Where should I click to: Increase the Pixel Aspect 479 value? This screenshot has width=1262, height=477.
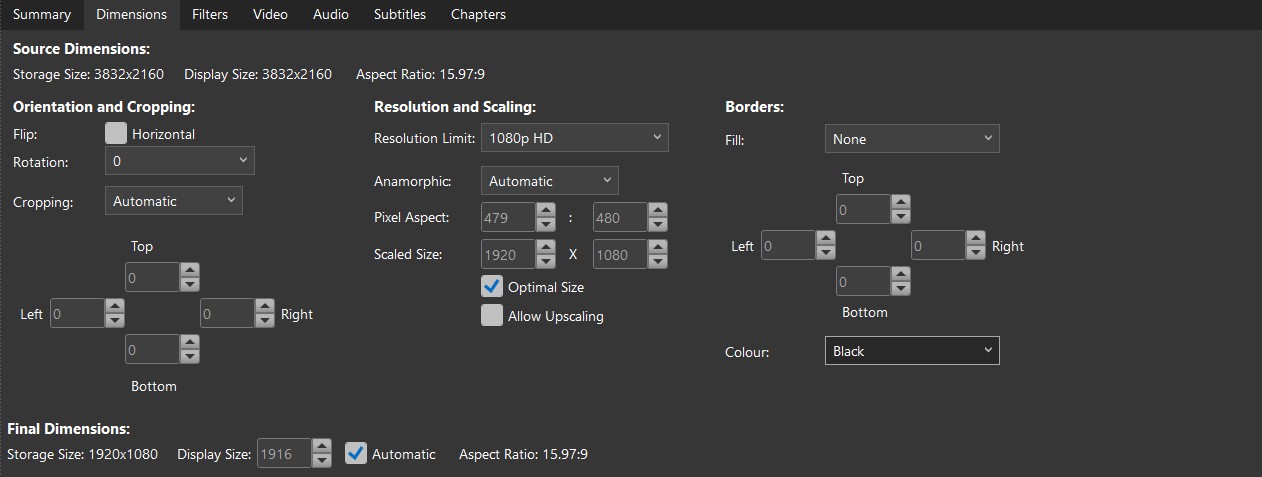[x=546, y=210]
